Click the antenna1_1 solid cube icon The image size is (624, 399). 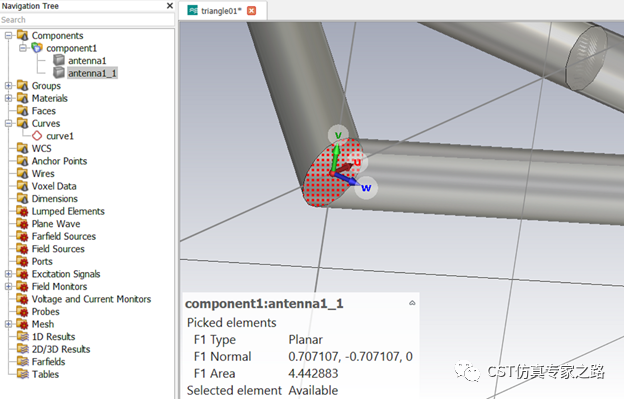point(59,73)
